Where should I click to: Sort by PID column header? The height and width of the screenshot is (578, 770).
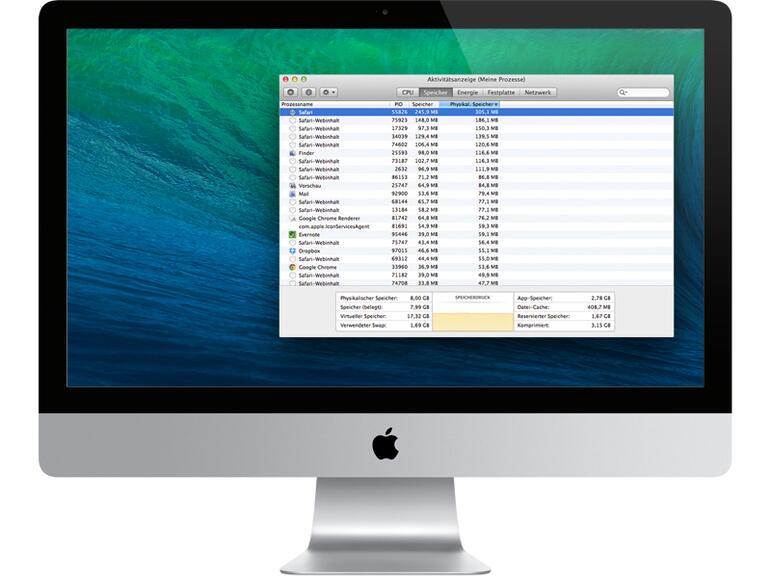coord(399,105)
